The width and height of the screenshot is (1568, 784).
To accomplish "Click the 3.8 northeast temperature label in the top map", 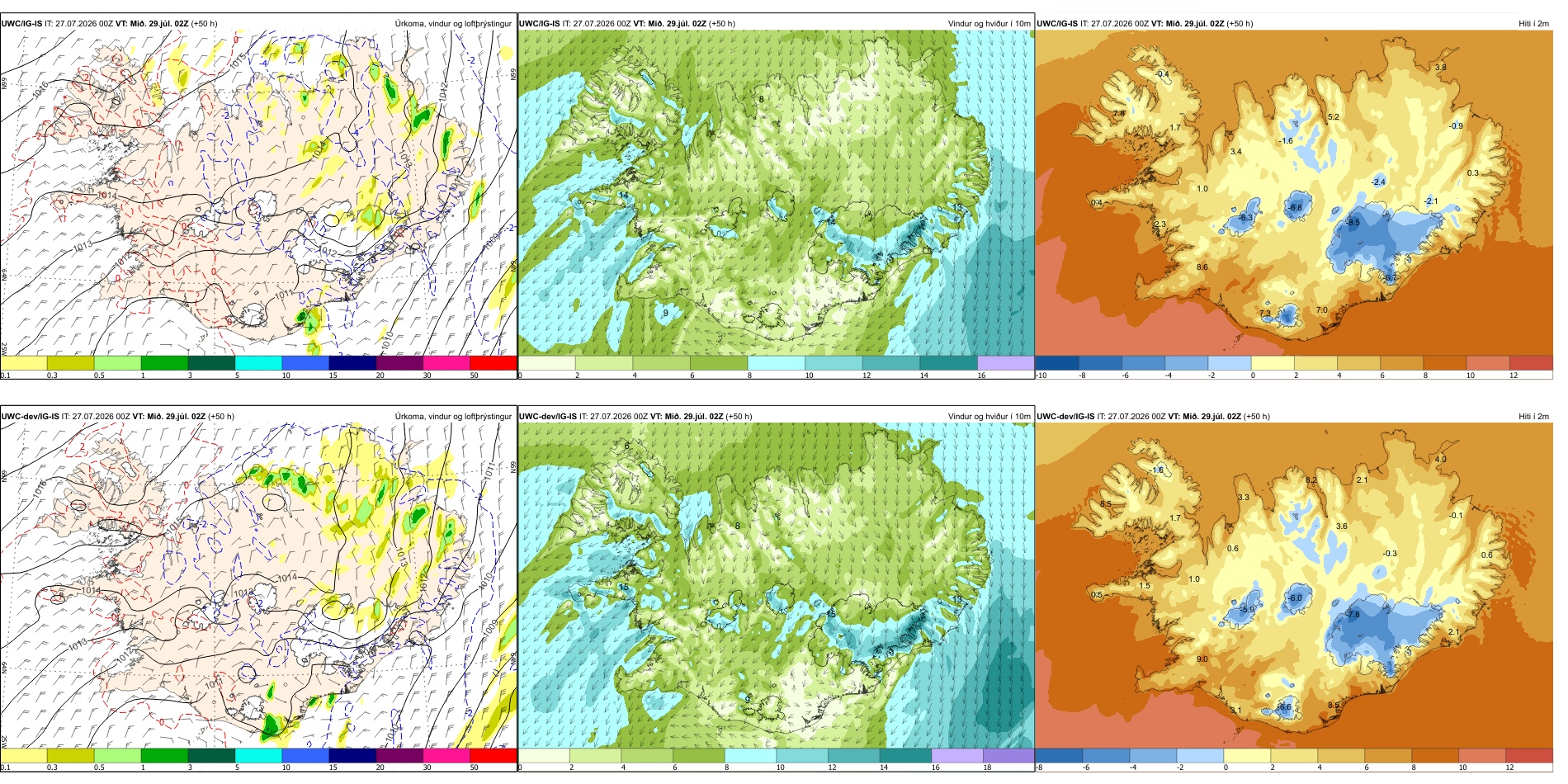I will 1441,68.
